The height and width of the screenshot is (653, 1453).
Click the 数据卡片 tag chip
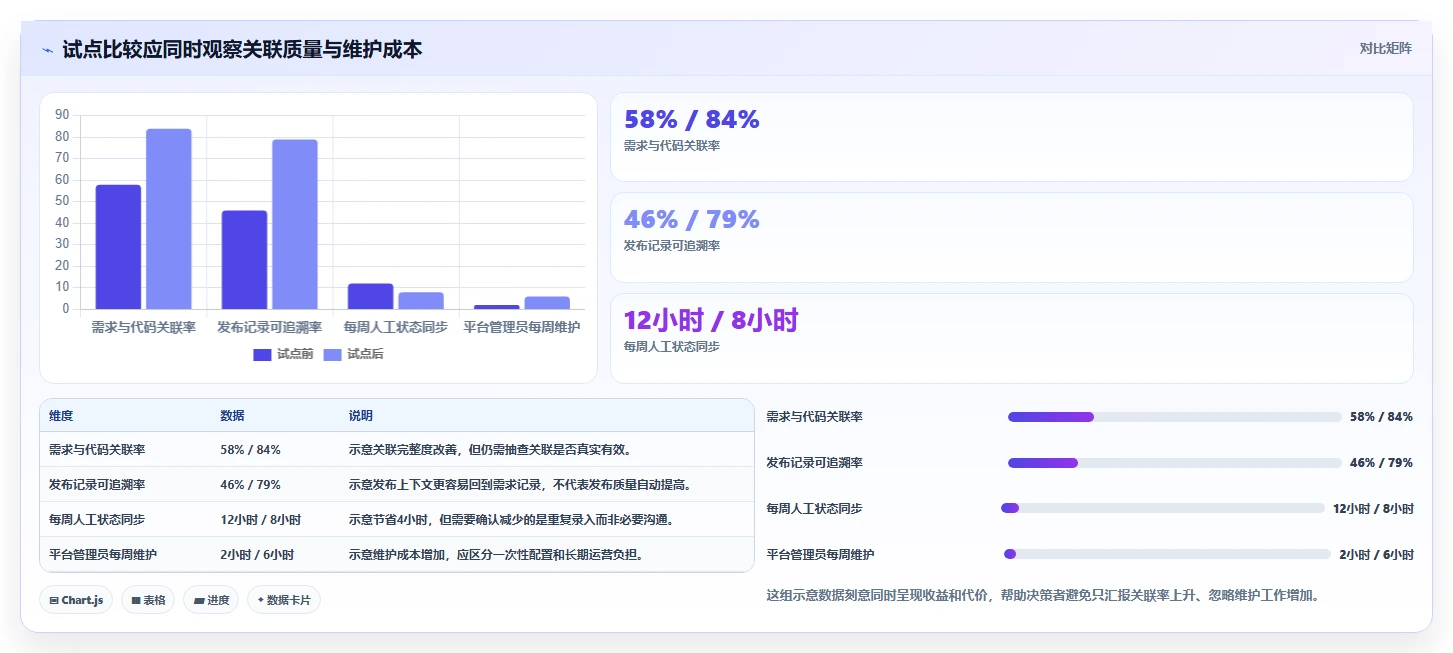pos(284,600)
